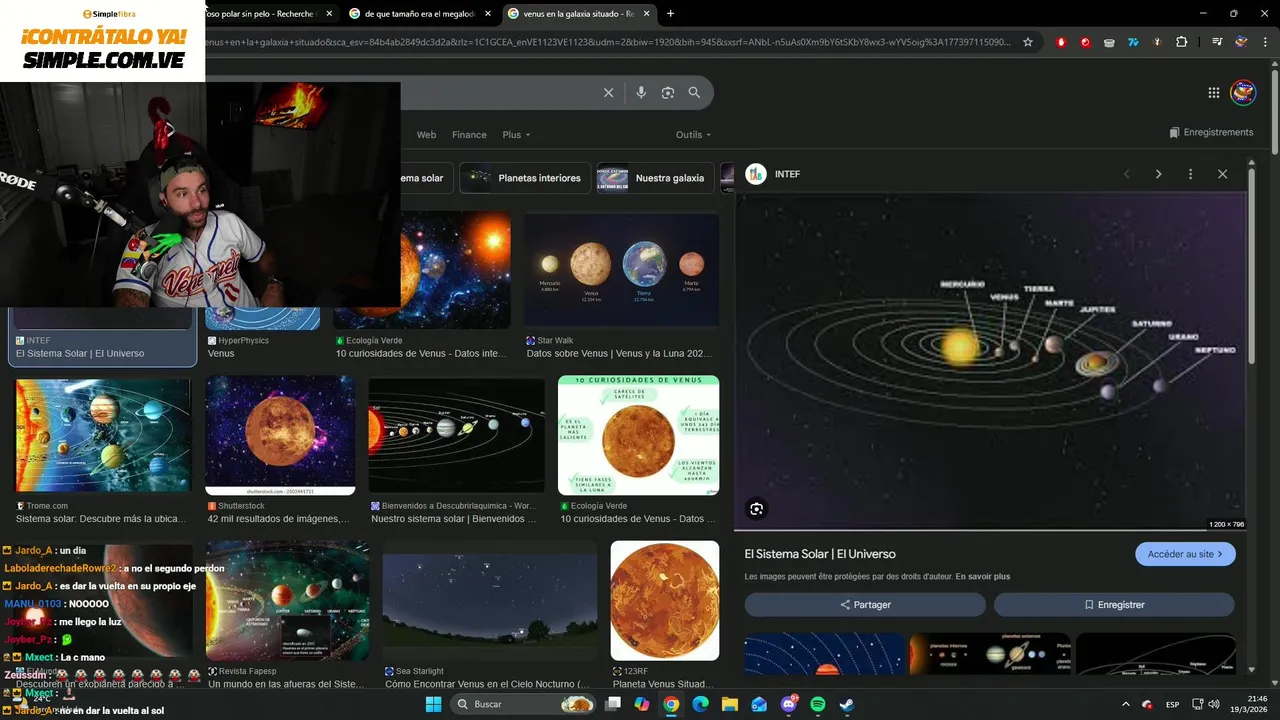Switch to the Web results tab
This screenshot has height=720, width=1280.
(x=426, y=135)
